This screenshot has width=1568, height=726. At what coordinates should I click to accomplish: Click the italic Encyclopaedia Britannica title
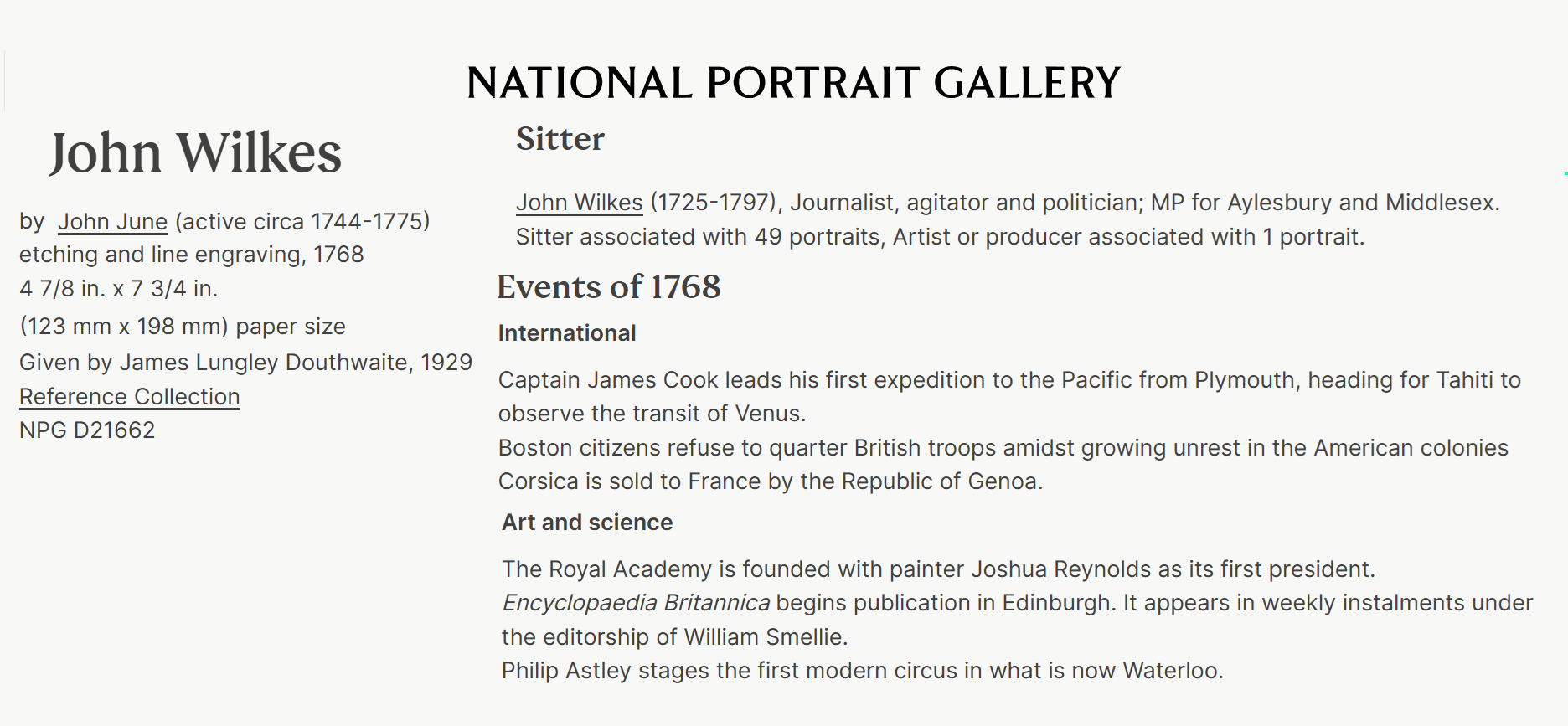636,603
